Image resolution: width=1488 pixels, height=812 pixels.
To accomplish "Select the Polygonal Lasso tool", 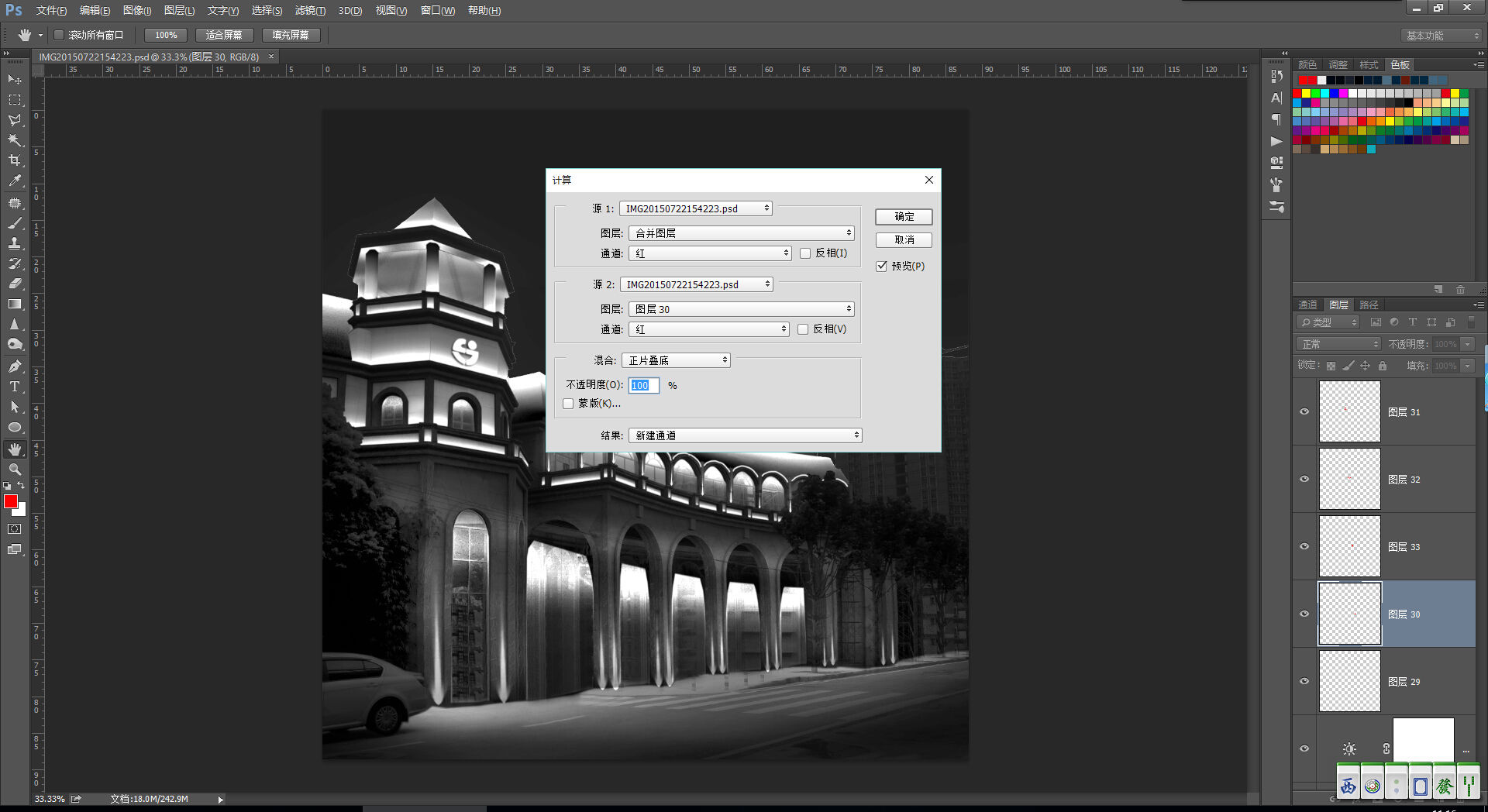I will tap(15, 120).
